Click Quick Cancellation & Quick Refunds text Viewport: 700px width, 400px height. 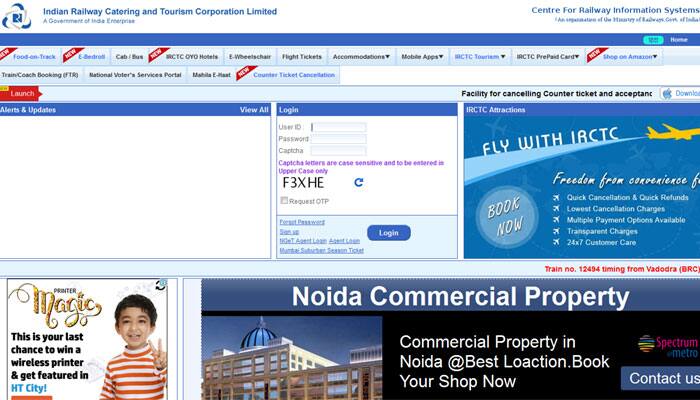click(627, 197)
